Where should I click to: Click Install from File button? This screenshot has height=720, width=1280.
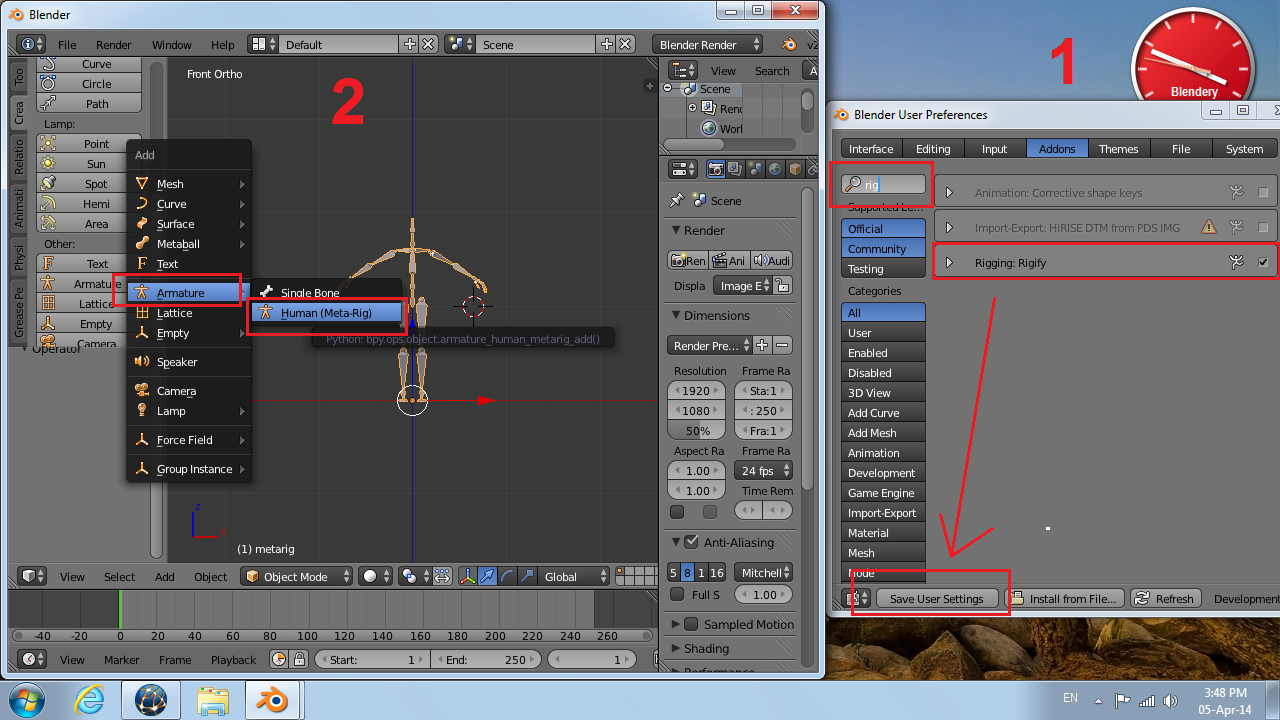[x=1064, y=598]
